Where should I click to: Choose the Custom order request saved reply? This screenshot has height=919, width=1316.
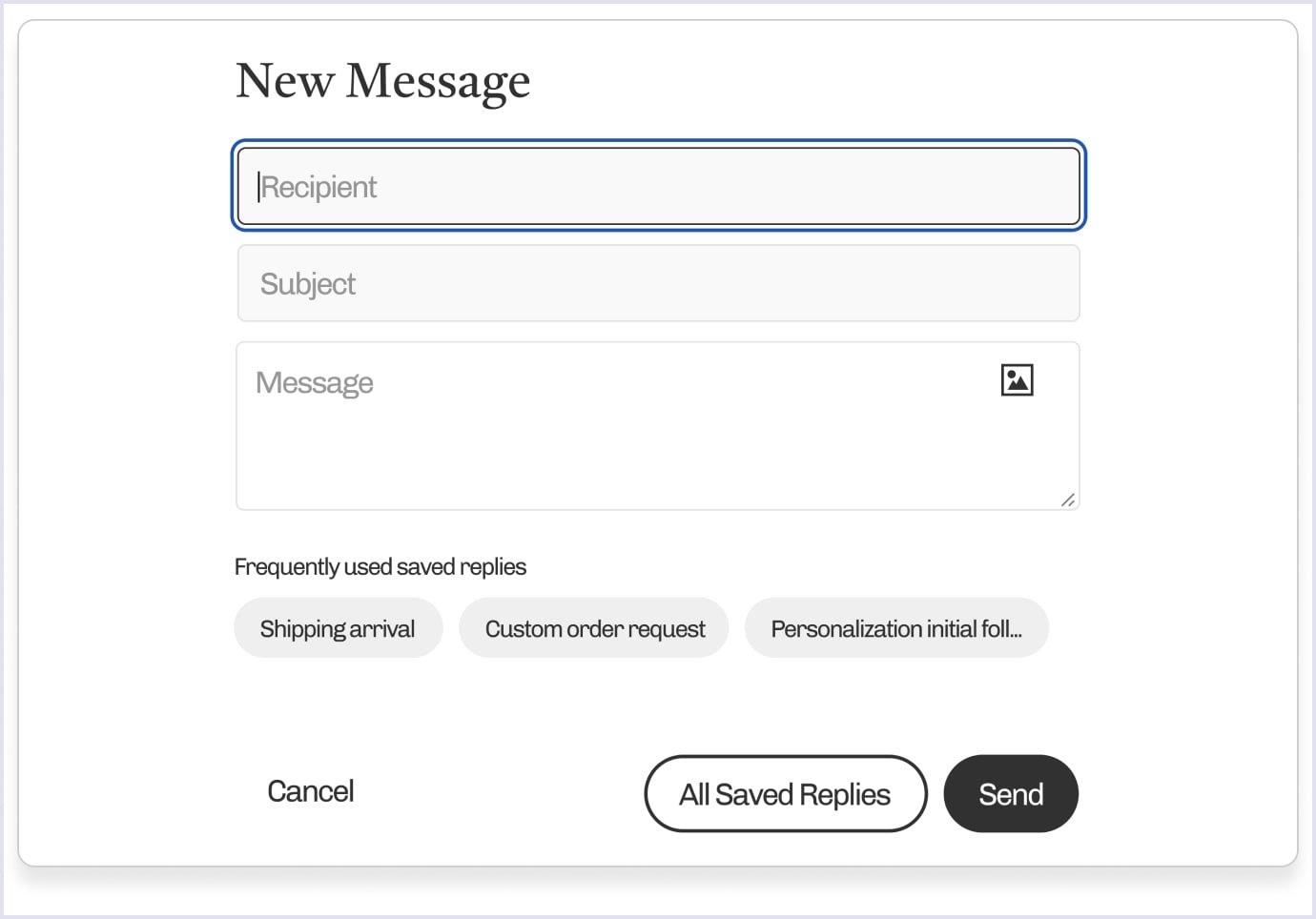point(594,628)
